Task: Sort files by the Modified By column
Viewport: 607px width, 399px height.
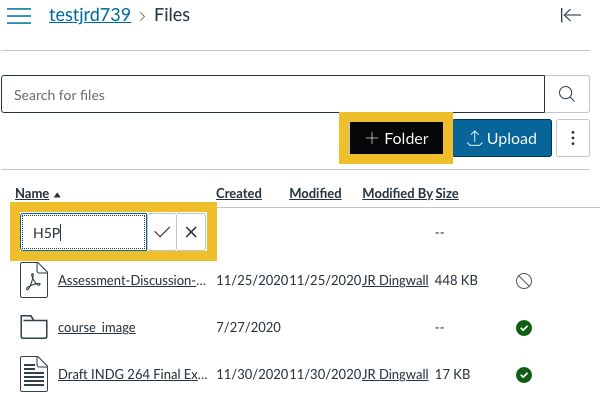Action: (x=398, y=193)
